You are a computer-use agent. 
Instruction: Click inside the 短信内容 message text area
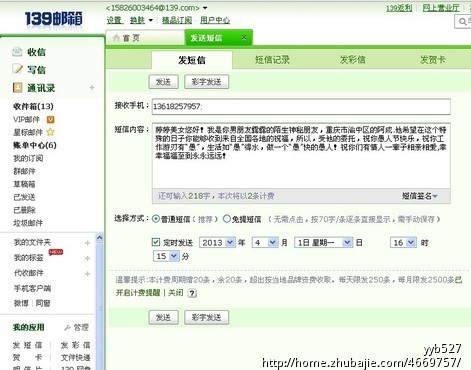(301, 156)
